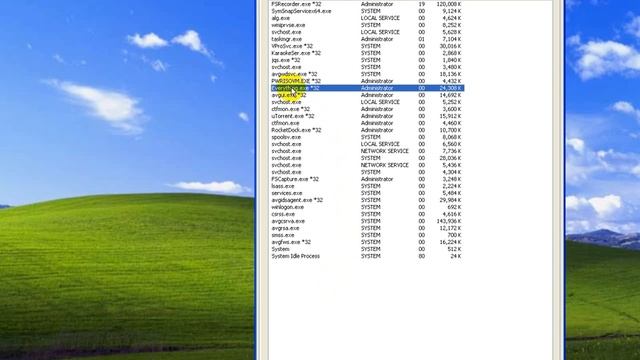The width and height of the screenshot is (640, 360).
Task: Select the FSRecorder.exe *32 process
Action: point(367,4)
